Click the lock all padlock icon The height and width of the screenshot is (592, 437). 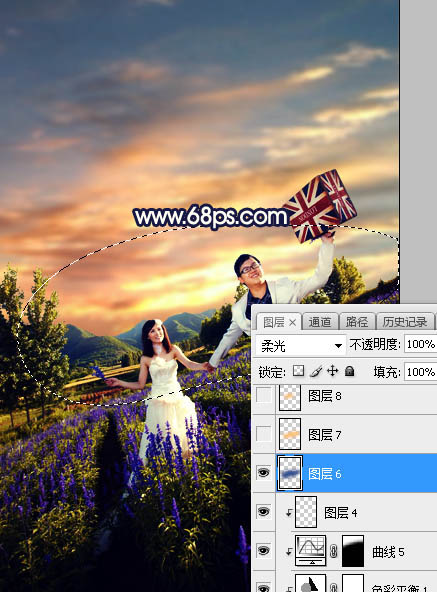coord(350,371)
